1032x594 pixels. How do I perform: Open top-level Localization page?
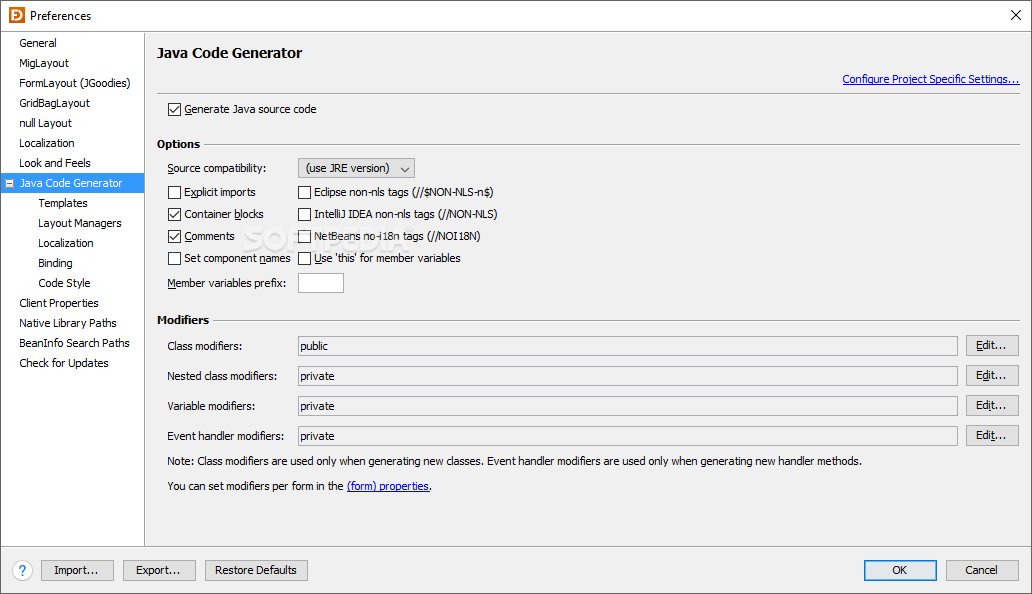click(47, 143)
